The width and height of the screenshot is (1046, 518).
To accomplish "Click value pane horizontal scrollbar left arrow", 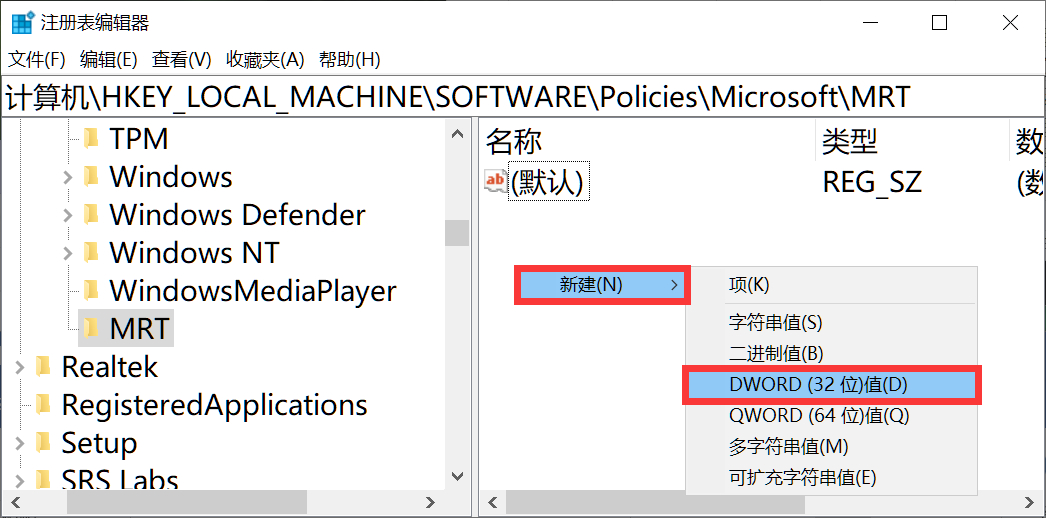I will pyautogui.click(x=493, y=502).
